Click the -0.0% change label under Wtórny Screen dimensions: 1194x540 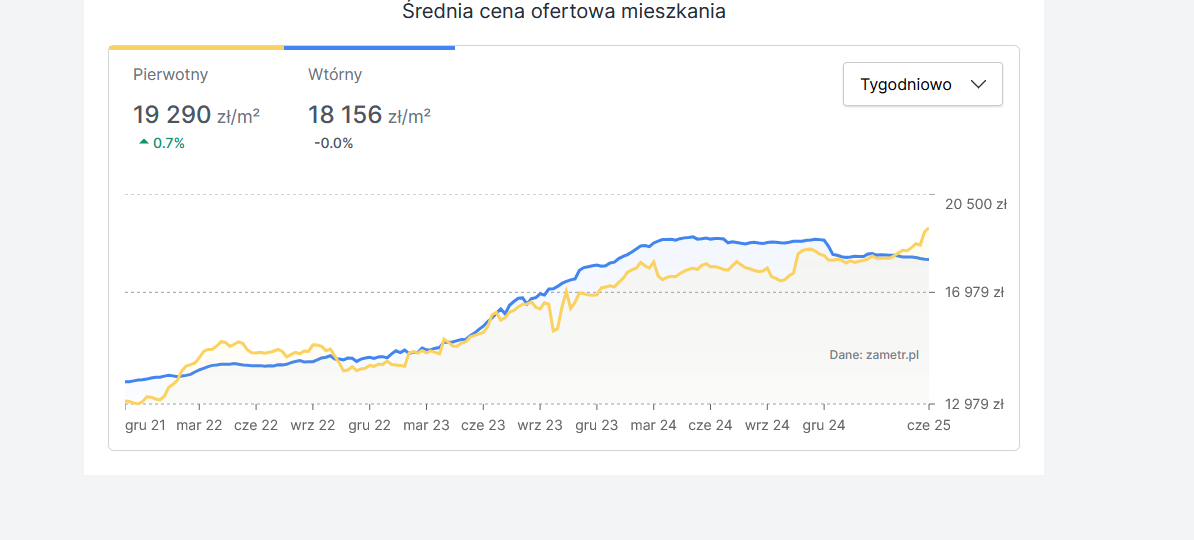pyautogui.click(x=333, y=143)
